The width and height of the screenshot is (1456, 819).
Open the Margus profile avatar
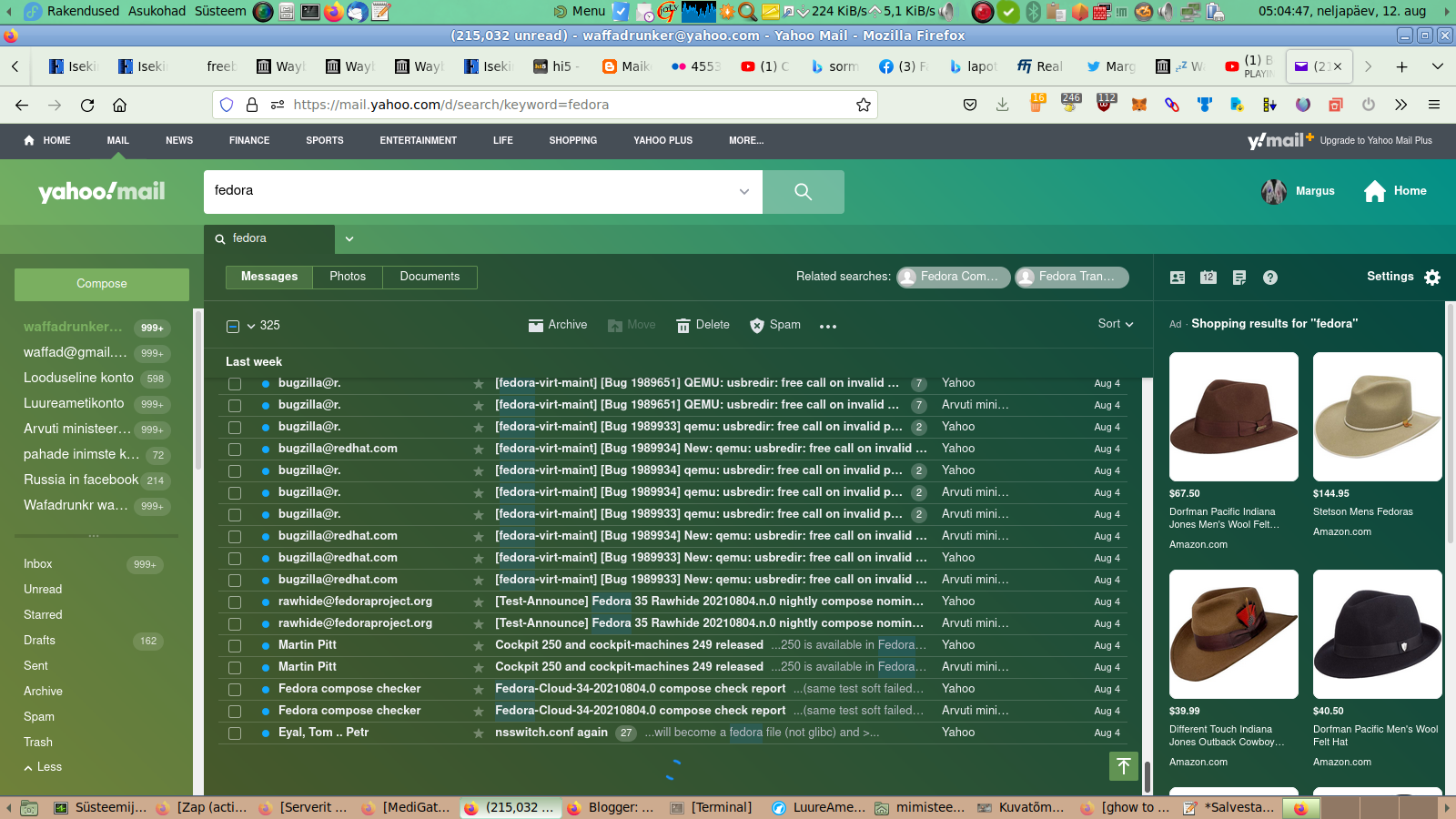pos(1274,191)
